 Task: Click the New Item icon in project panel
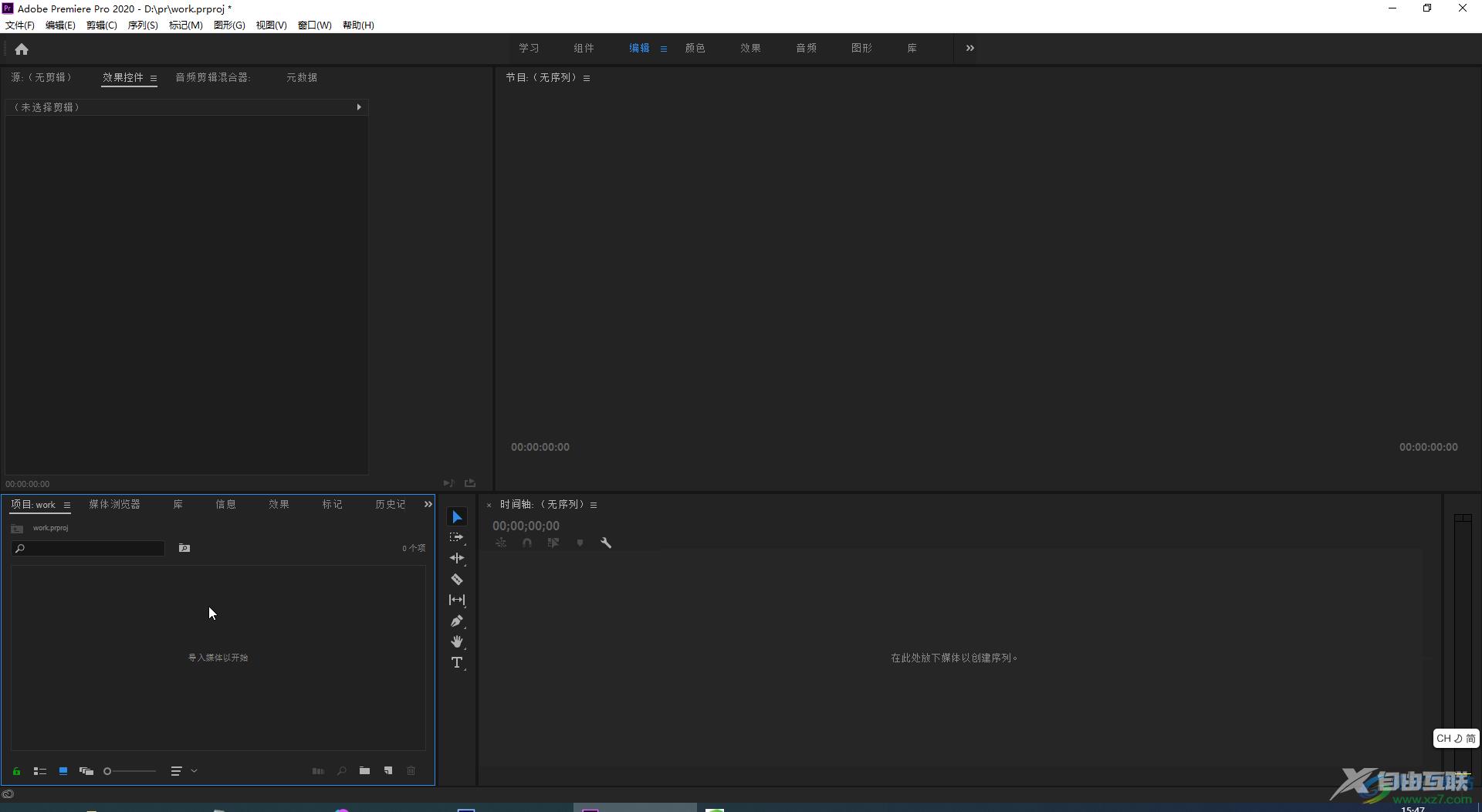click(x=388, y=770)
